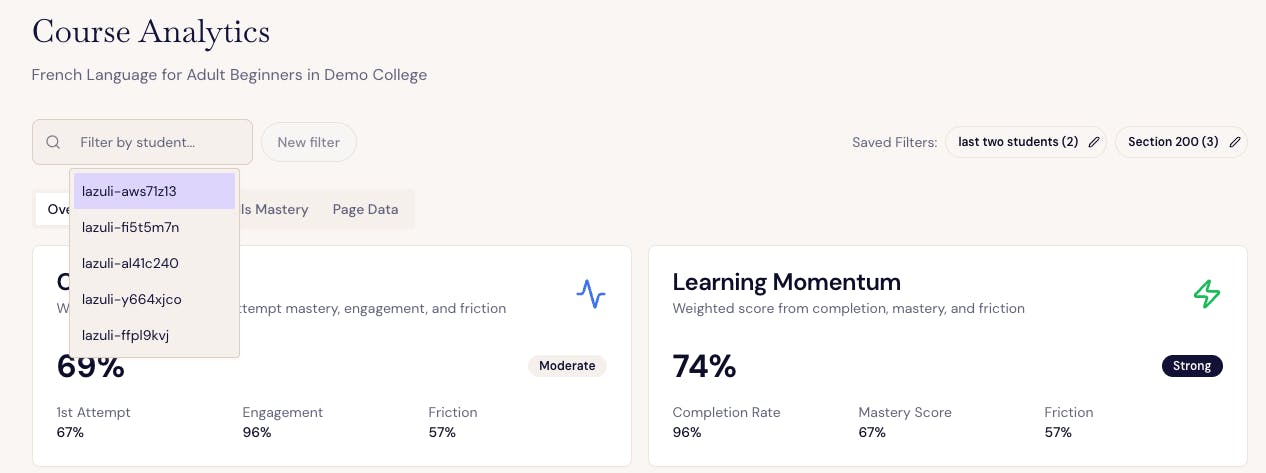The height and width of the screenshot is (473, 1266).
Task: Select lazuli-y664xjco student option
Action: (x=154, y=299)
